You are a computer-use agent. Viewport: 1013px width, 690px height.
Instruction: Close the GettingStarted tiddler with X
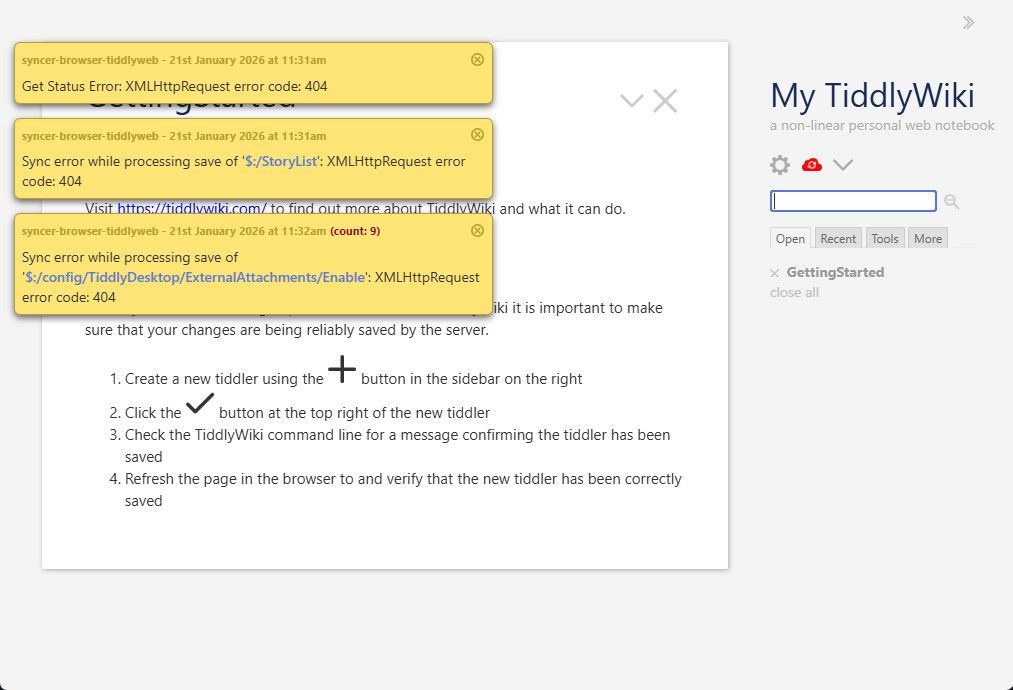tap(665, 101)
